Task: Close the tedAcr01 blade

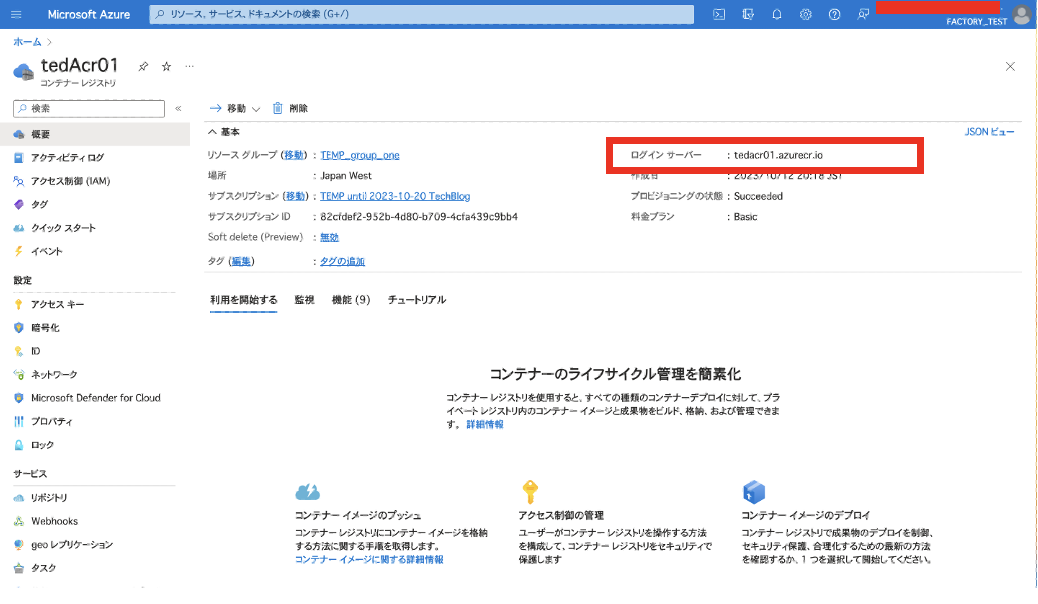Action: point(1010,66)
